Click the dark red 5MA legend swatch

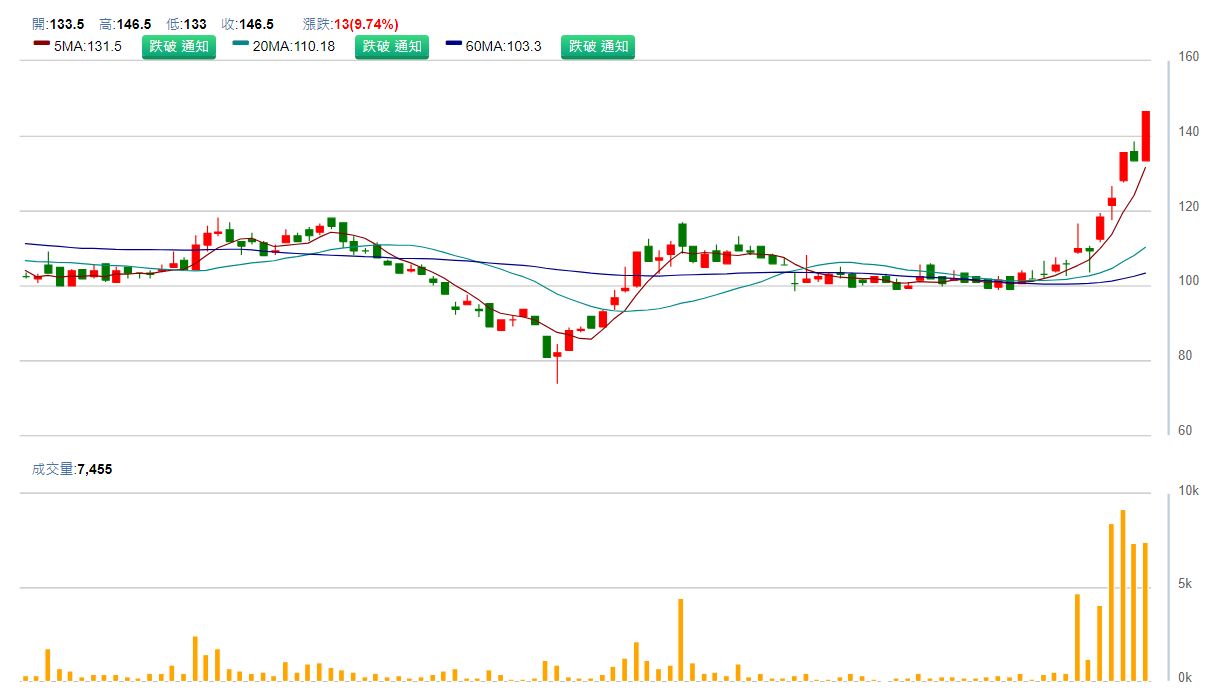coord(41,45)
